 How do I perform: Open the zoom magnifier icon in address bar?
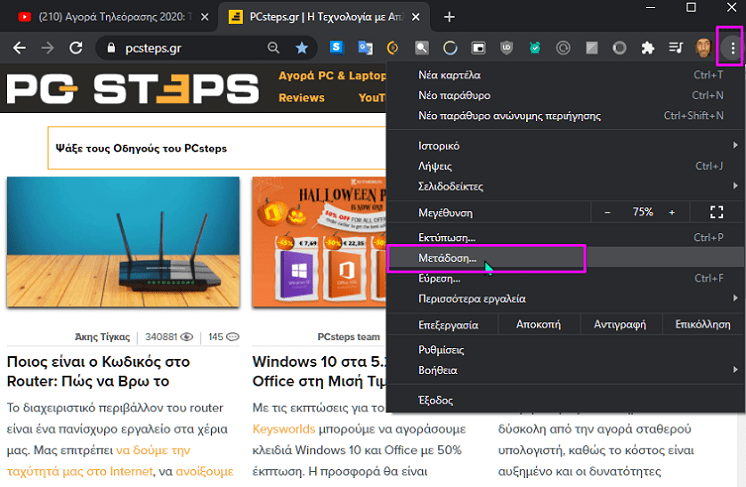pyautogui.click(x=273, y=48)
